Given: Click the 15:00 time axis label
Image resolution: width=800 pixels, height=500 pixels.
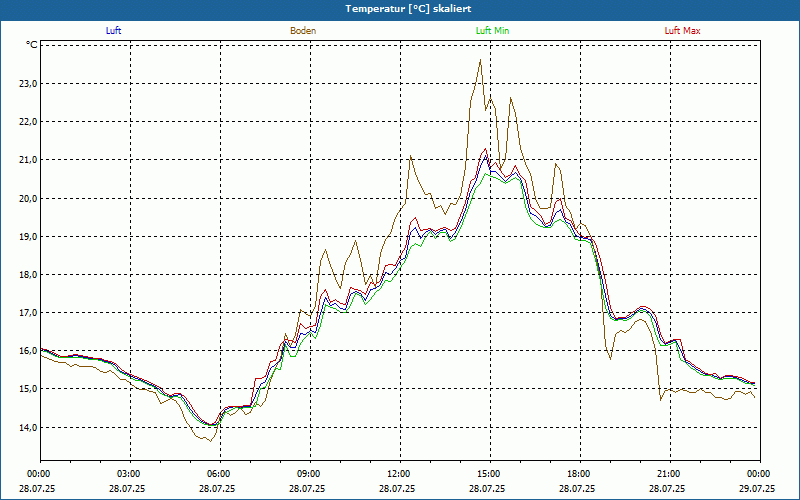Looking at the screenshot, I should click(x=490, y=474).
